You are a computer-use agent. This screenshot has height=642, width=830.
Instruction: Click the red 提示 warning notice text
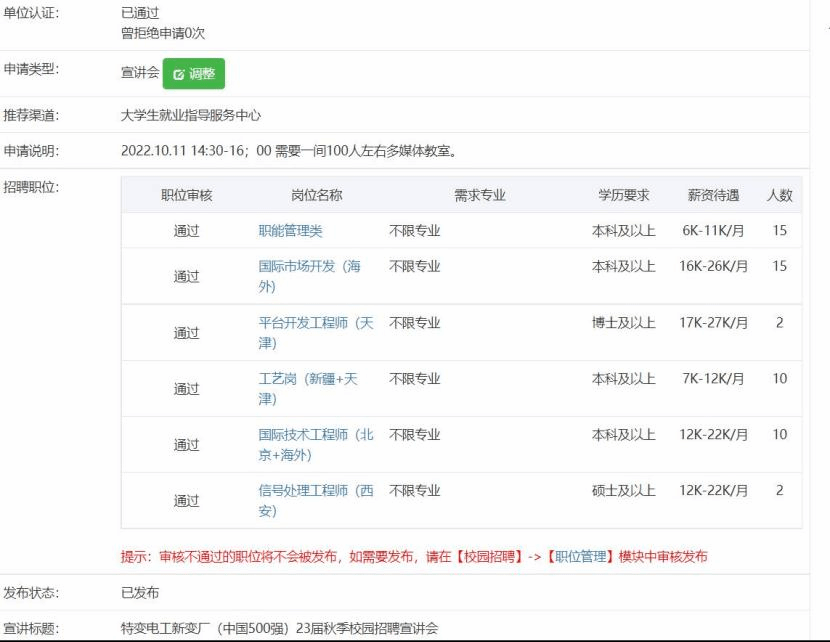pos(414,556)
